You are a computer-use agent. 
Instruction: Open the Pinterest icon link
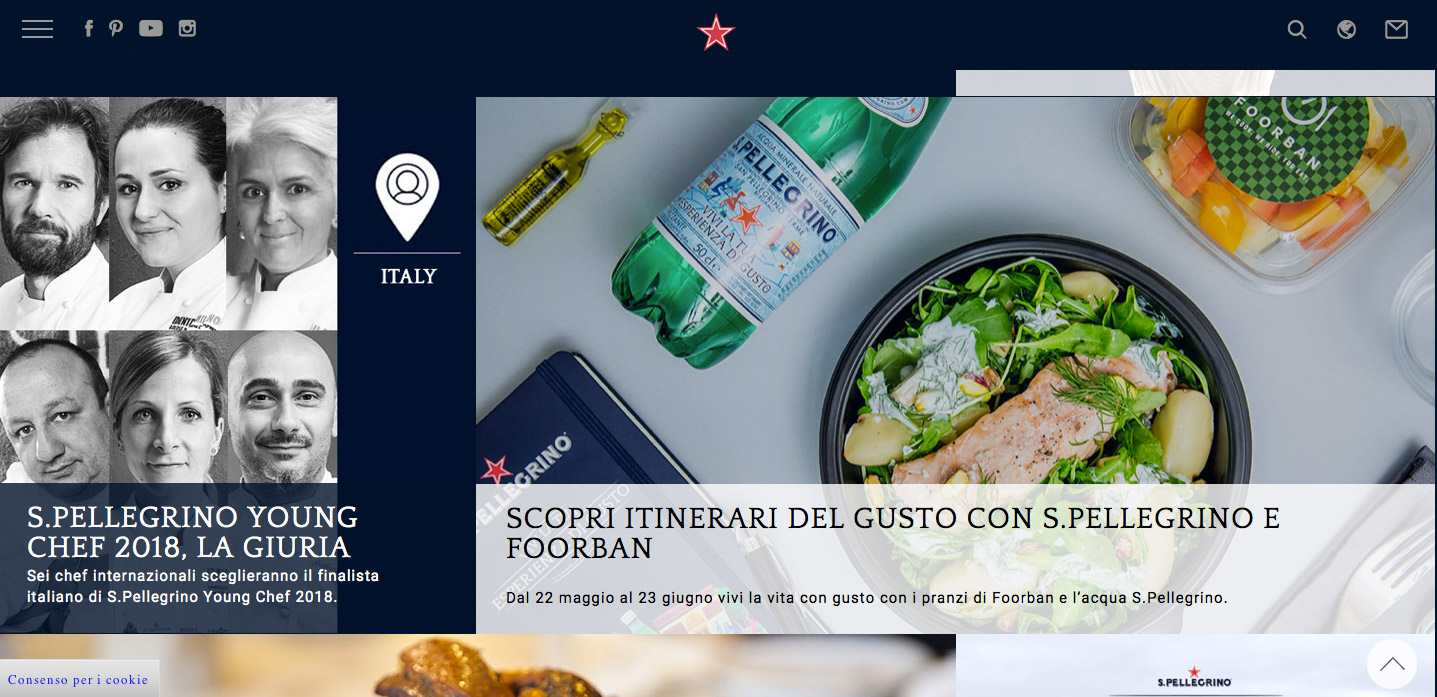point(116,28)
